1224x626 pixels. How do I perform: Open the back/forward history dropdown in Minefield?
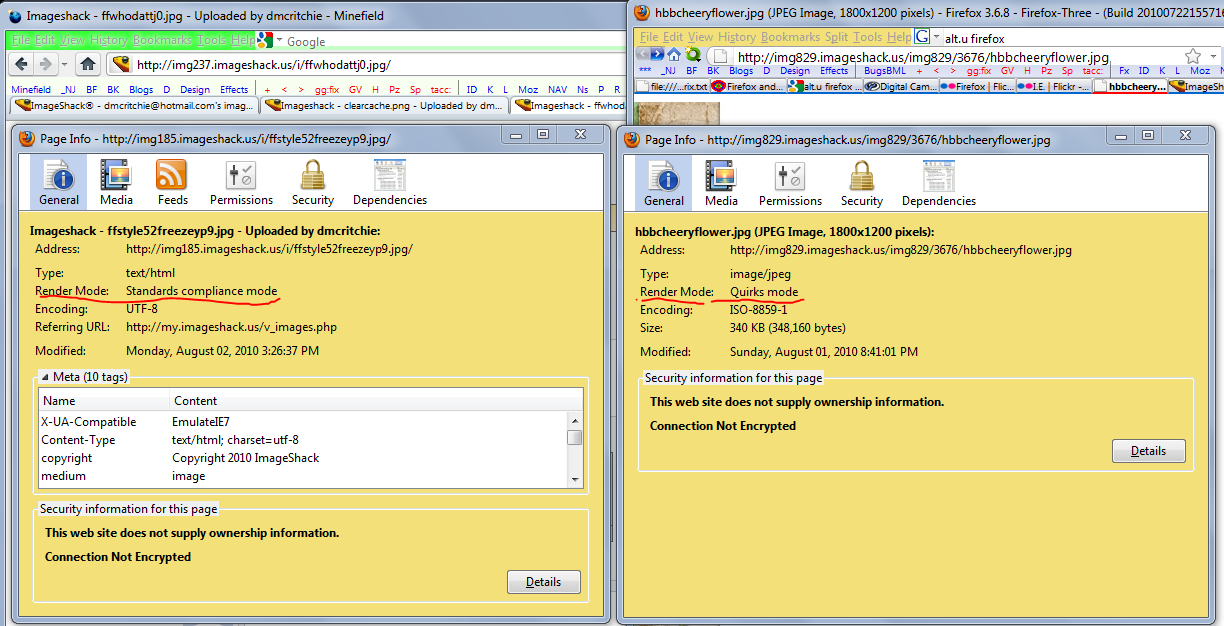pos(64,64)
